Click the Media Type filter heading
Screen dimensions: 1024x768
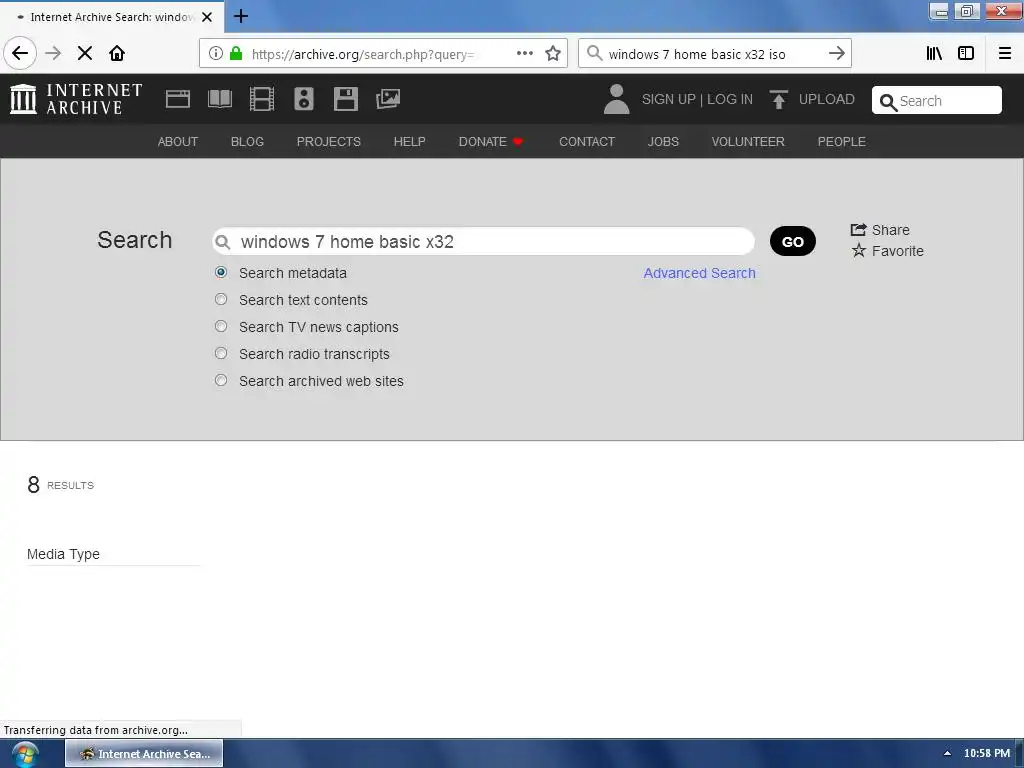click(x=63, y=554)
